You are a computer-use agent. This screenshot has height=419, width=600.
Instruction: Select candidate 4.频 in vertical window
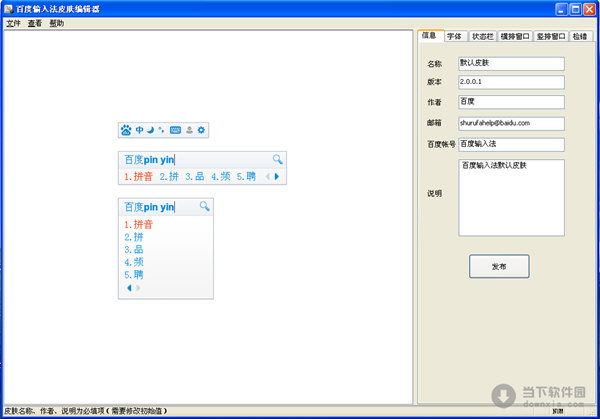(x=134, y=262)
